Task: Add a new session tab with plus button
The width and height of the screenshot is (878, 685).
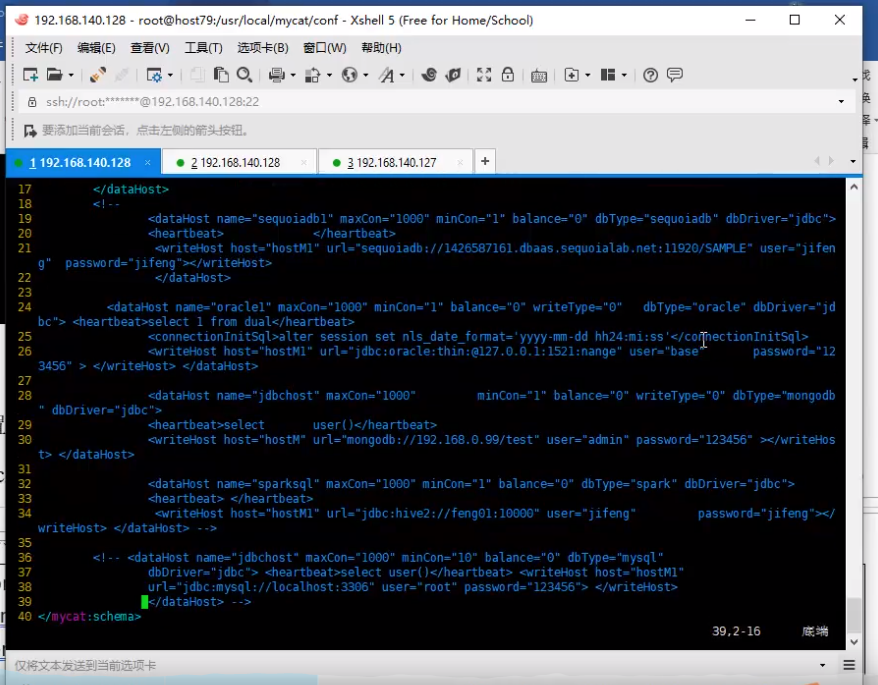Action: [x=485, y=161]
